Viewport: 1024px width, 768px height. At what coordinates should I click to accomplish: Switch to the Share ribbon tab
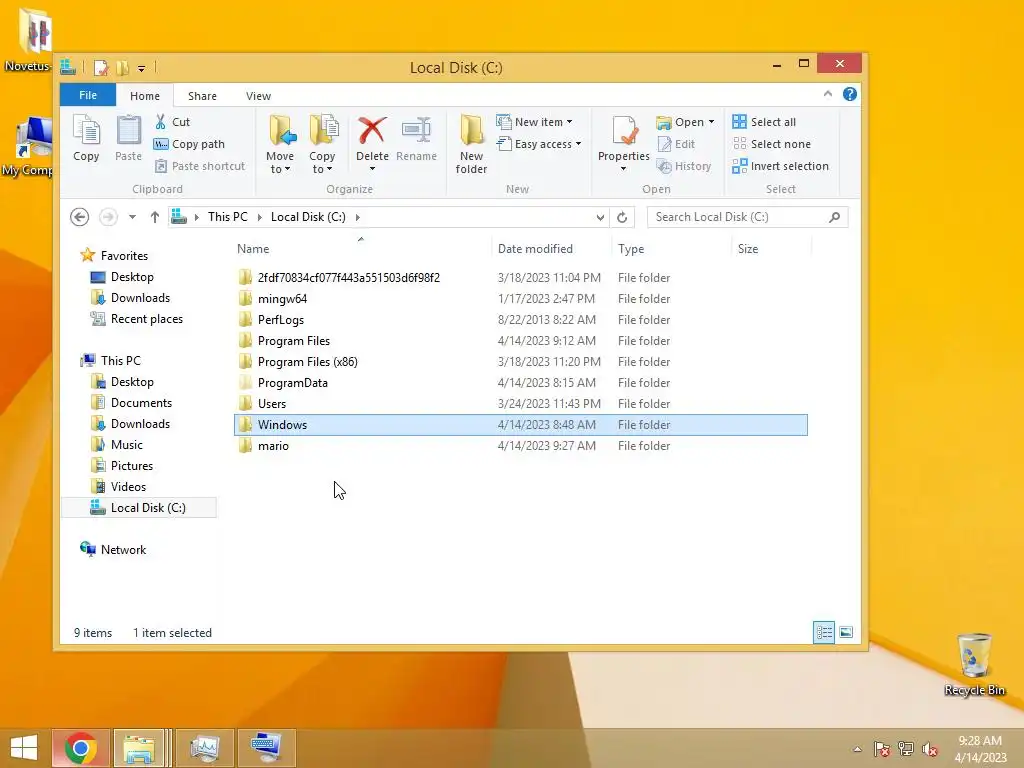coord(202,96)
